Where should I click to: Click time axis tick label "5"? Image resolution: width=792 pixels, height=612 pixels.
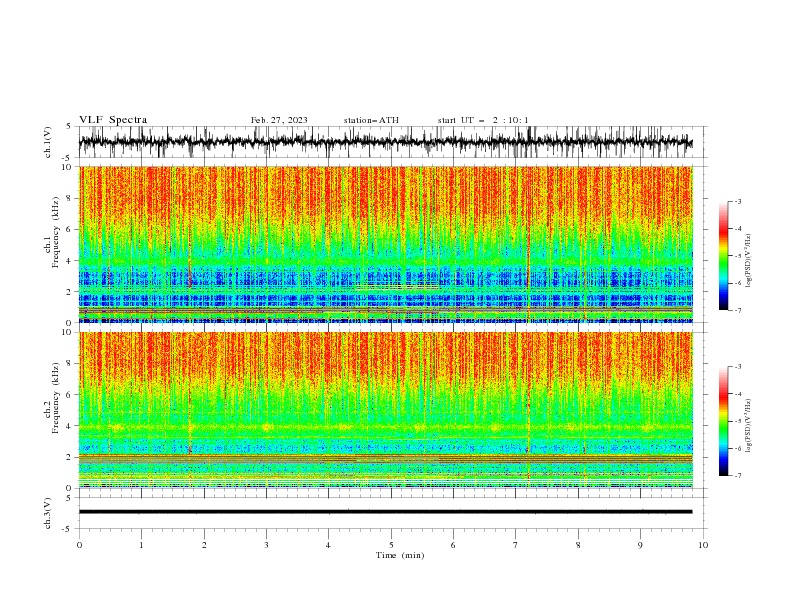tap(391, 545)
